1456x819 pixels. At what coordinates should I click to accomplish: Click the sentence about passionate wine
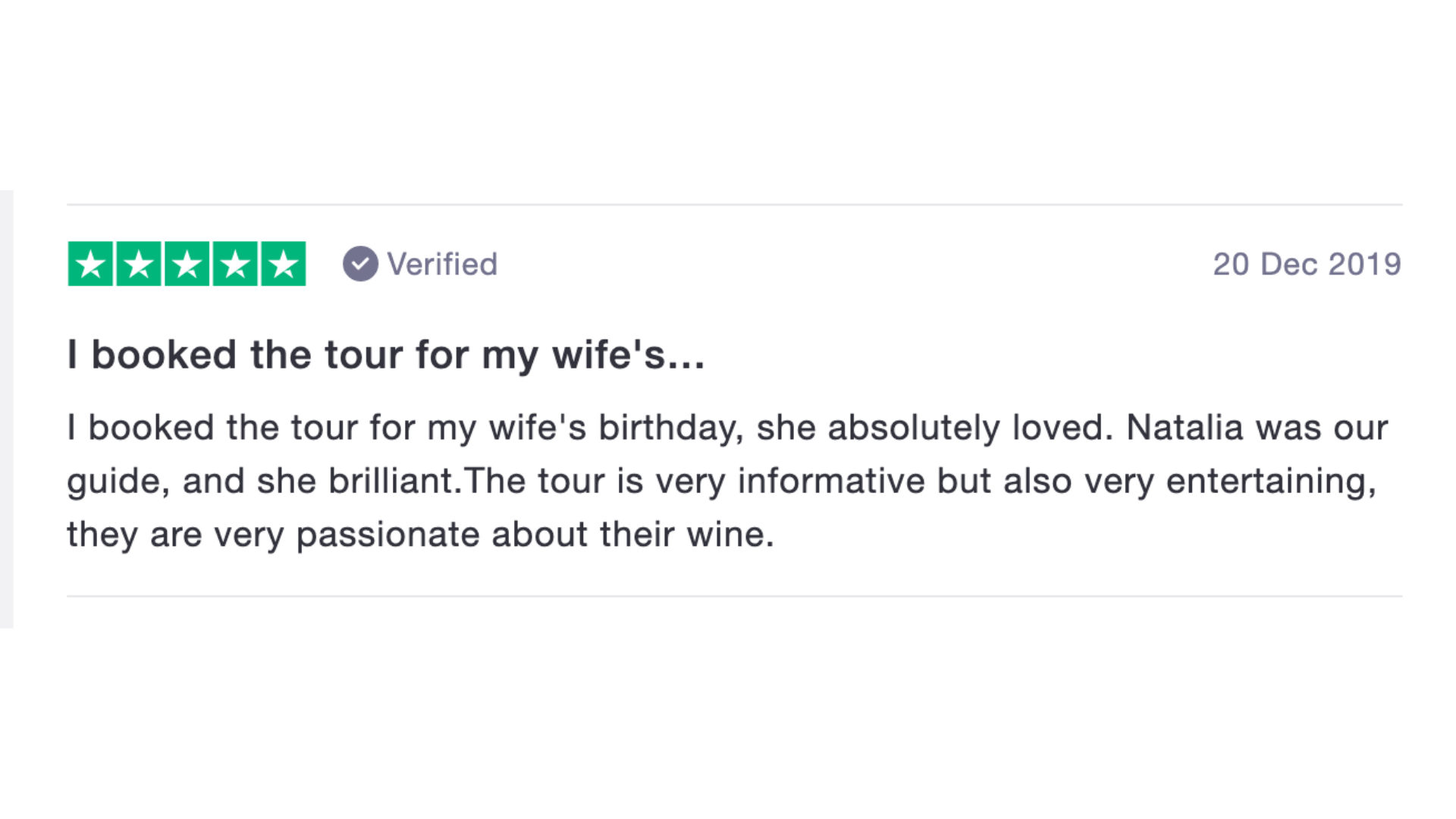point(420,535)
